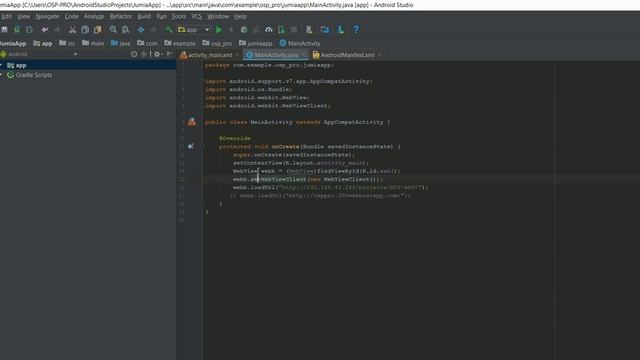Open the Run menu

(x=161, y=16)
